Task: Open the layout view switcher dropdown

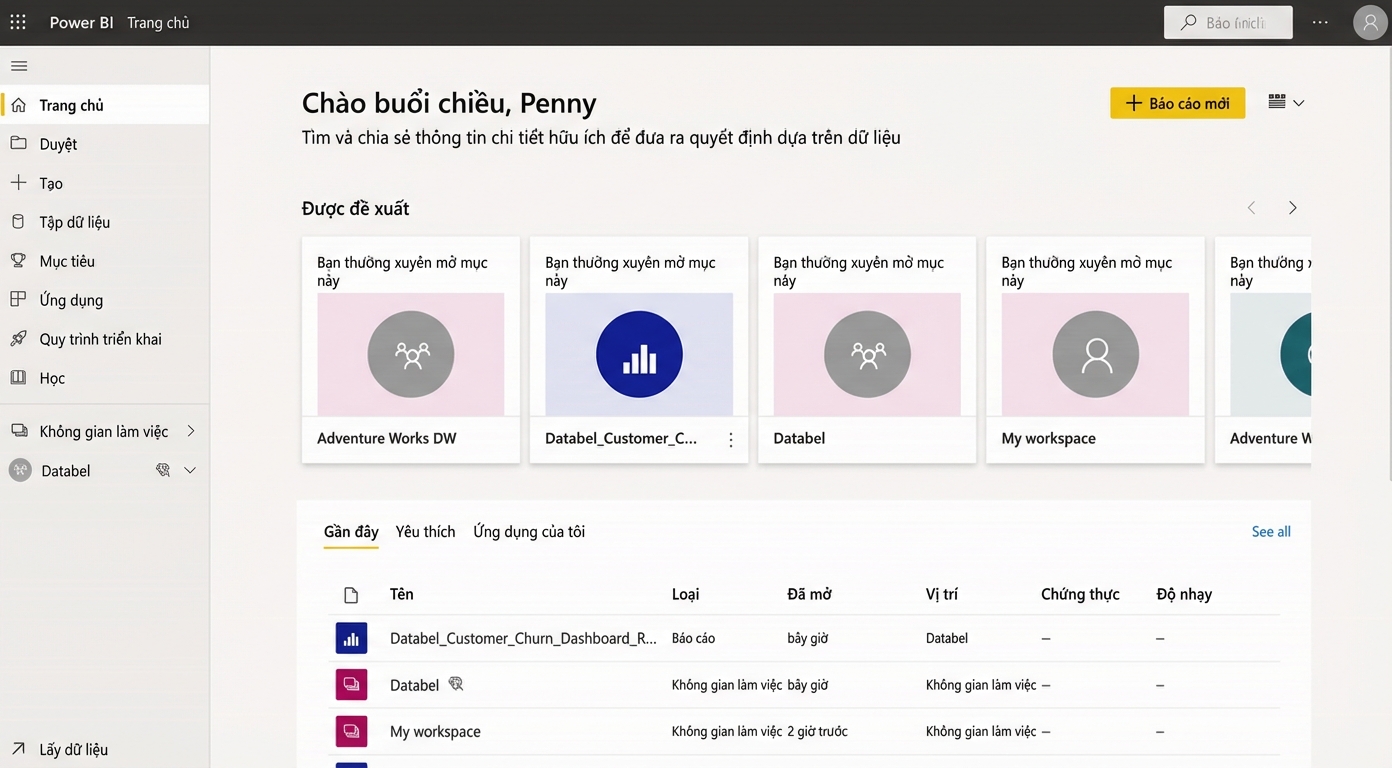Action: [x=1286, y=102]
